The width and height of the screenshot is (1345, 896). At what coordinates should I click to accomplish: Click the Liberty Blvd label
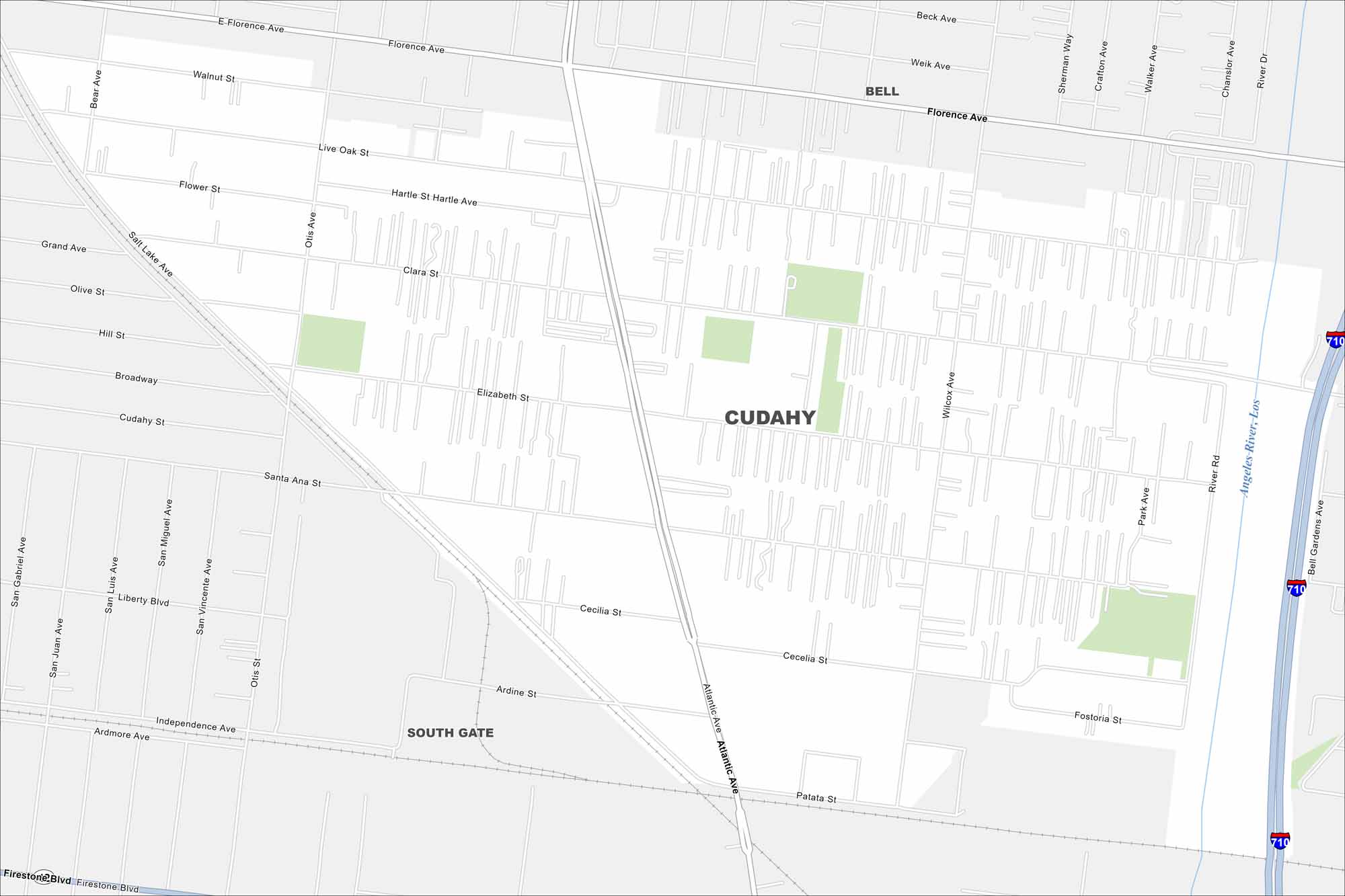[x=143, y=600]
